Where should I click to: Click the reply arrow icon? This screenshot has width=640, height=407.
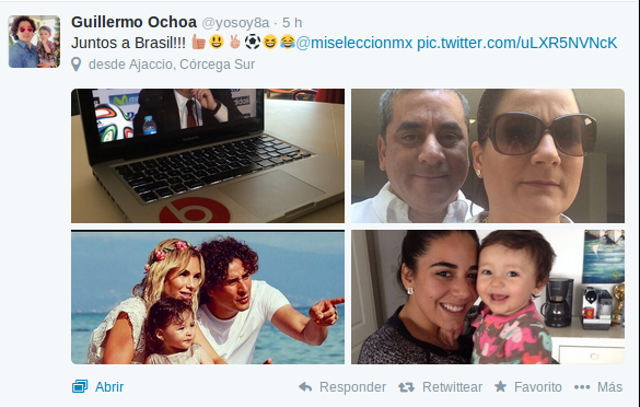(x=305, y=387)
